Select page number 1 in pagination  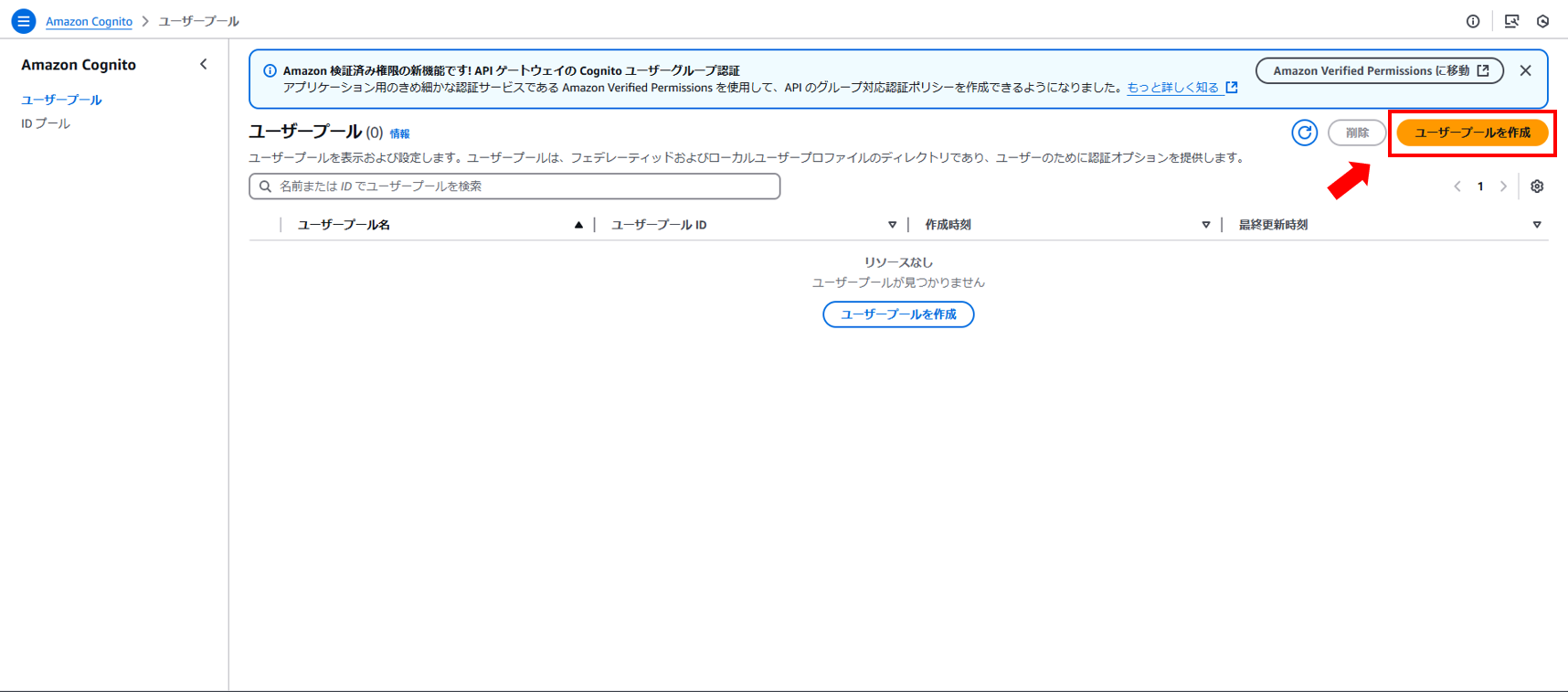click(x=1480, y=186)
